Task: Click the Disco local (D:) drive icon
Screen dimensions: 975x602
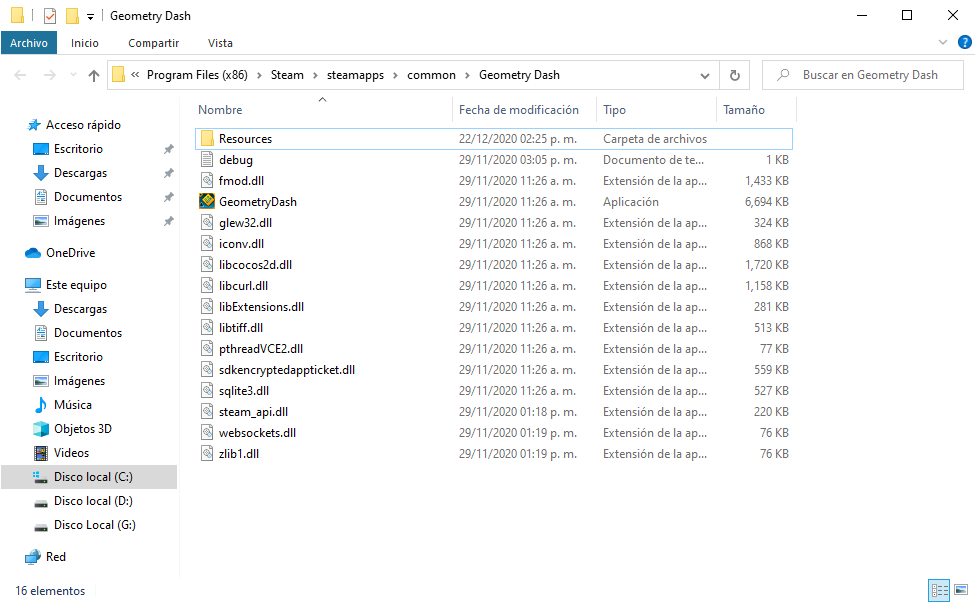Action: [40, 502]
